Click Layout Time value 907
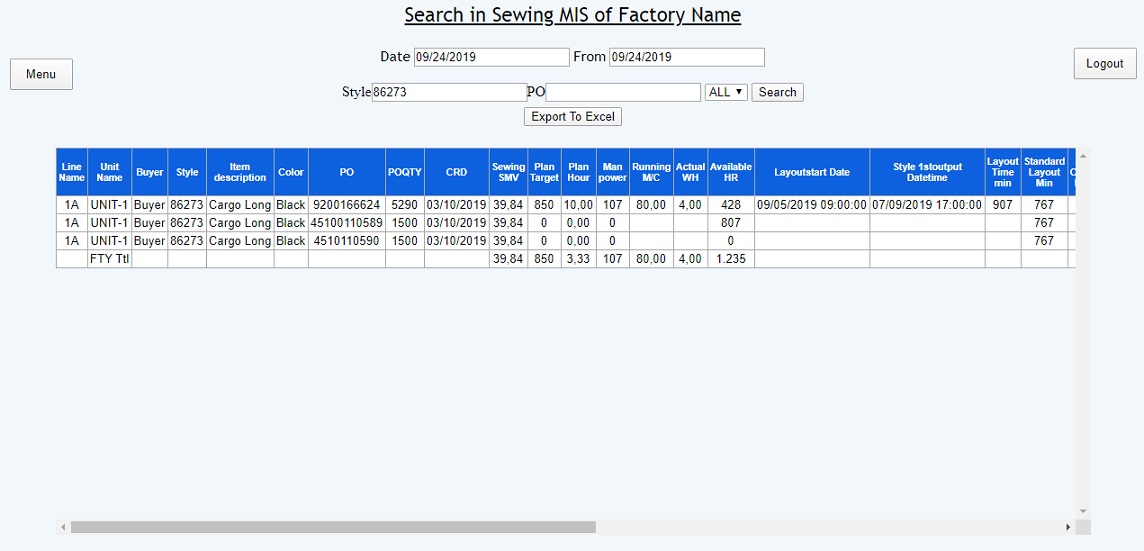The image size is (1144, 551). pyautogui.click(x=1003, y=205)
